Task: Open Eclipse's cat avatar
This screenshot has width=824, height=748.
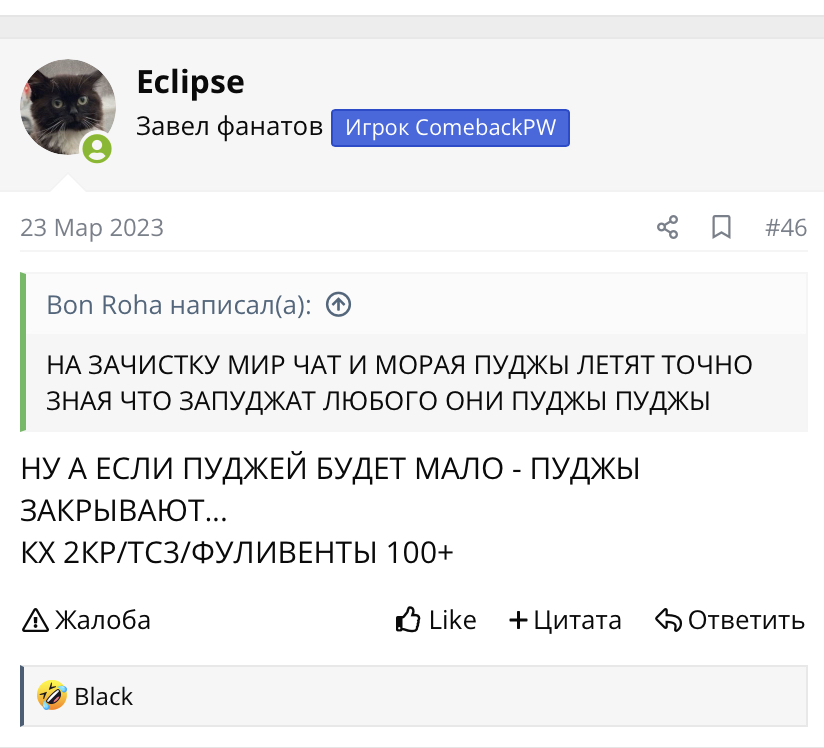Action: (67, 106)
